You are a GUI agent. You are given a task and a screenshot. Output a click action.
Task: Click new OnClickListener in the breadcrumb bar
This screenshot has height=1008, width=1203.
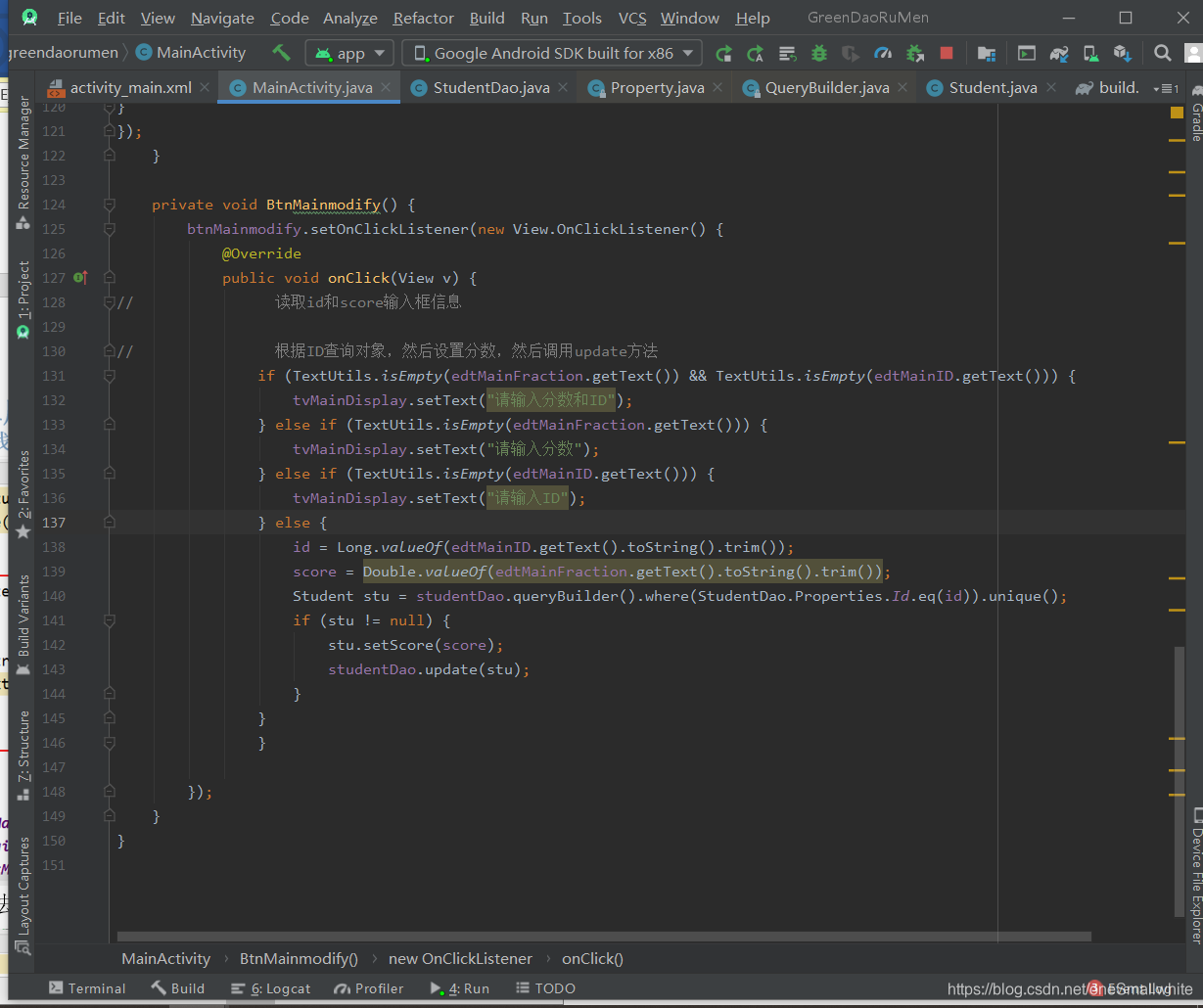(460, 959)
